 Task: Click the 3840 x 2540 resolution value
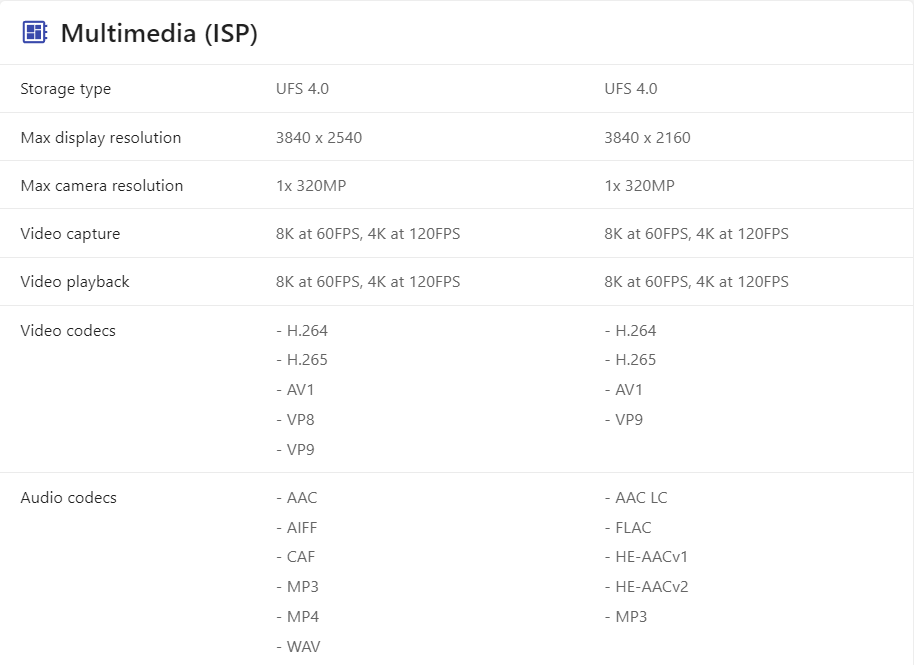point(319,137)
